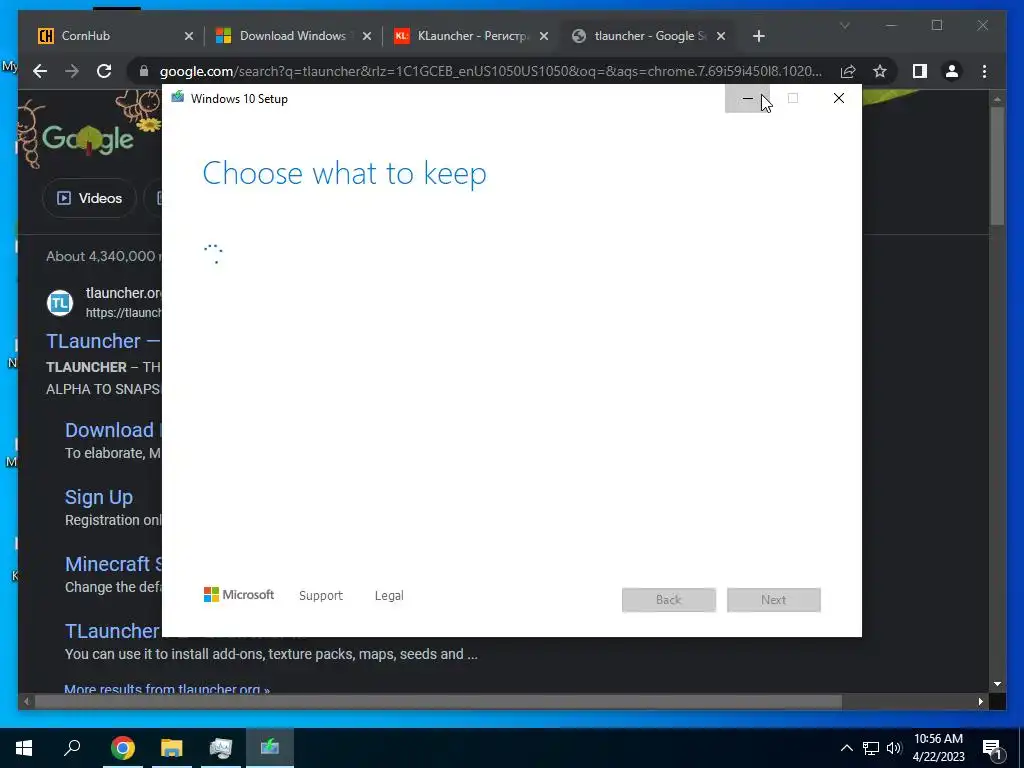Share this page via address bar icon
The width and height of the screenshot is (1024, 768).
click(848, 71)
